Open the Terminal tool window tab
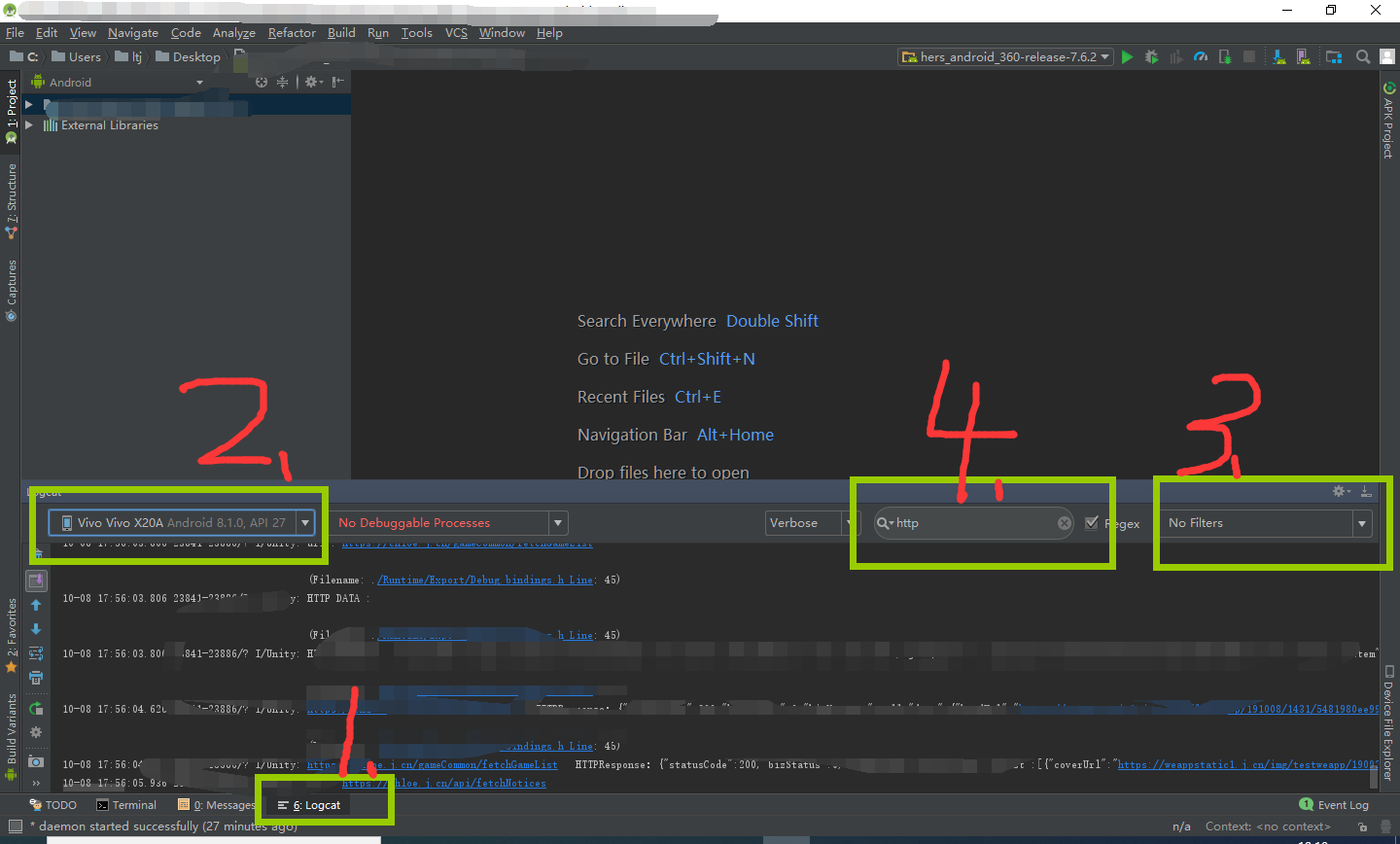 pyautogui.click(x=126, y=805)
